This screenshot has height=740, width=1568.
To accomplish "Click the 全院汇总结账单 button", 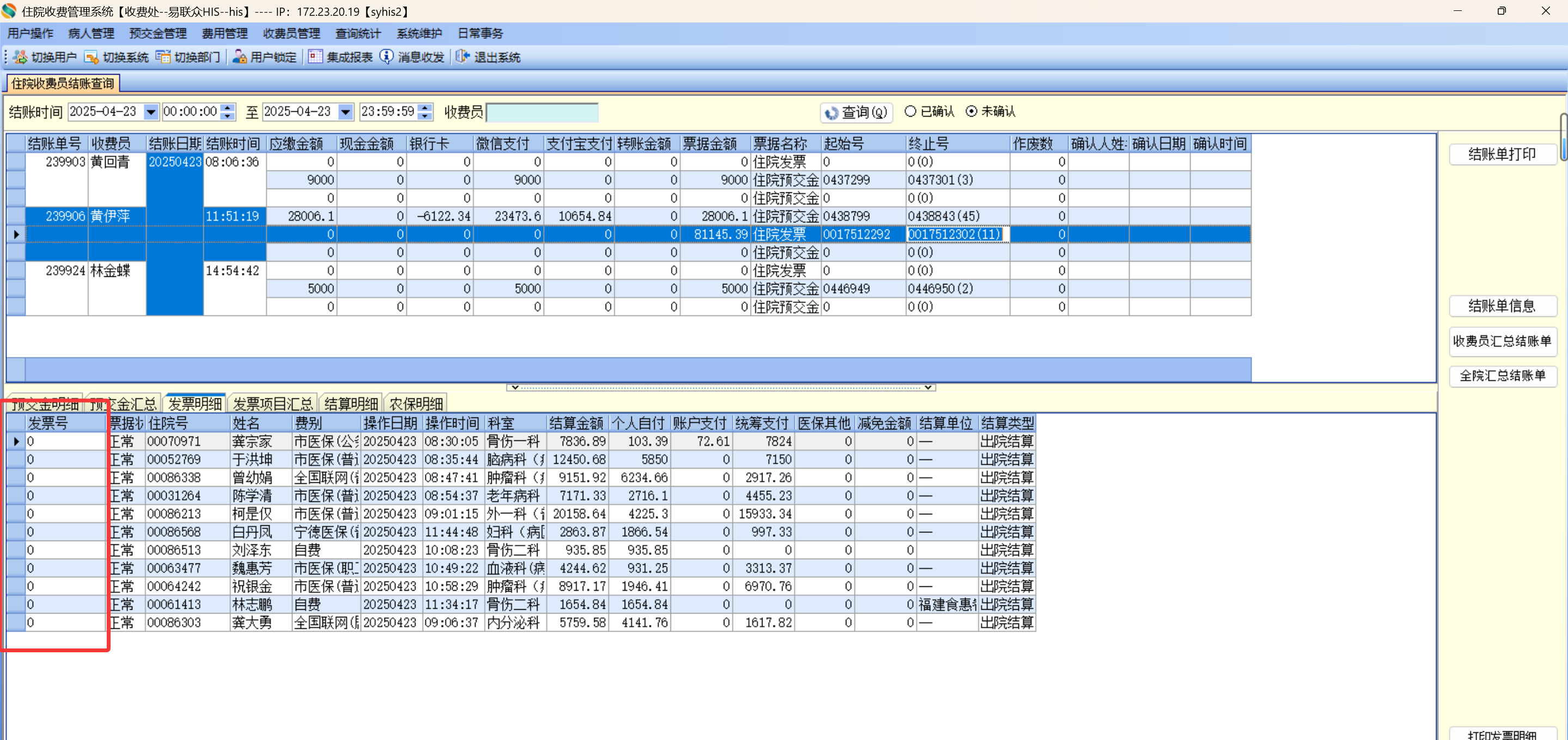I will (x=1502, y=375).
